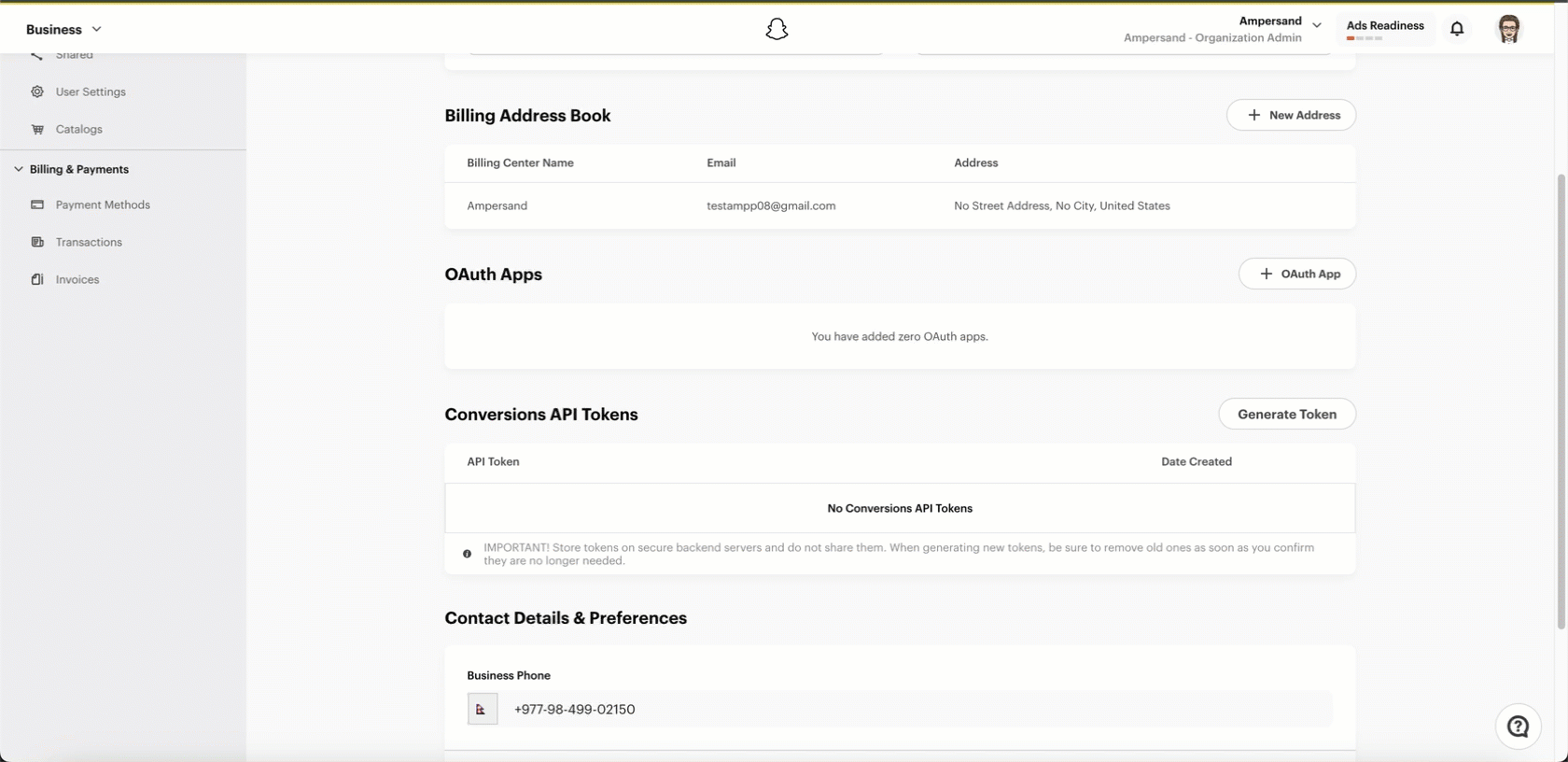Click the New Address button

point(1291,115)
